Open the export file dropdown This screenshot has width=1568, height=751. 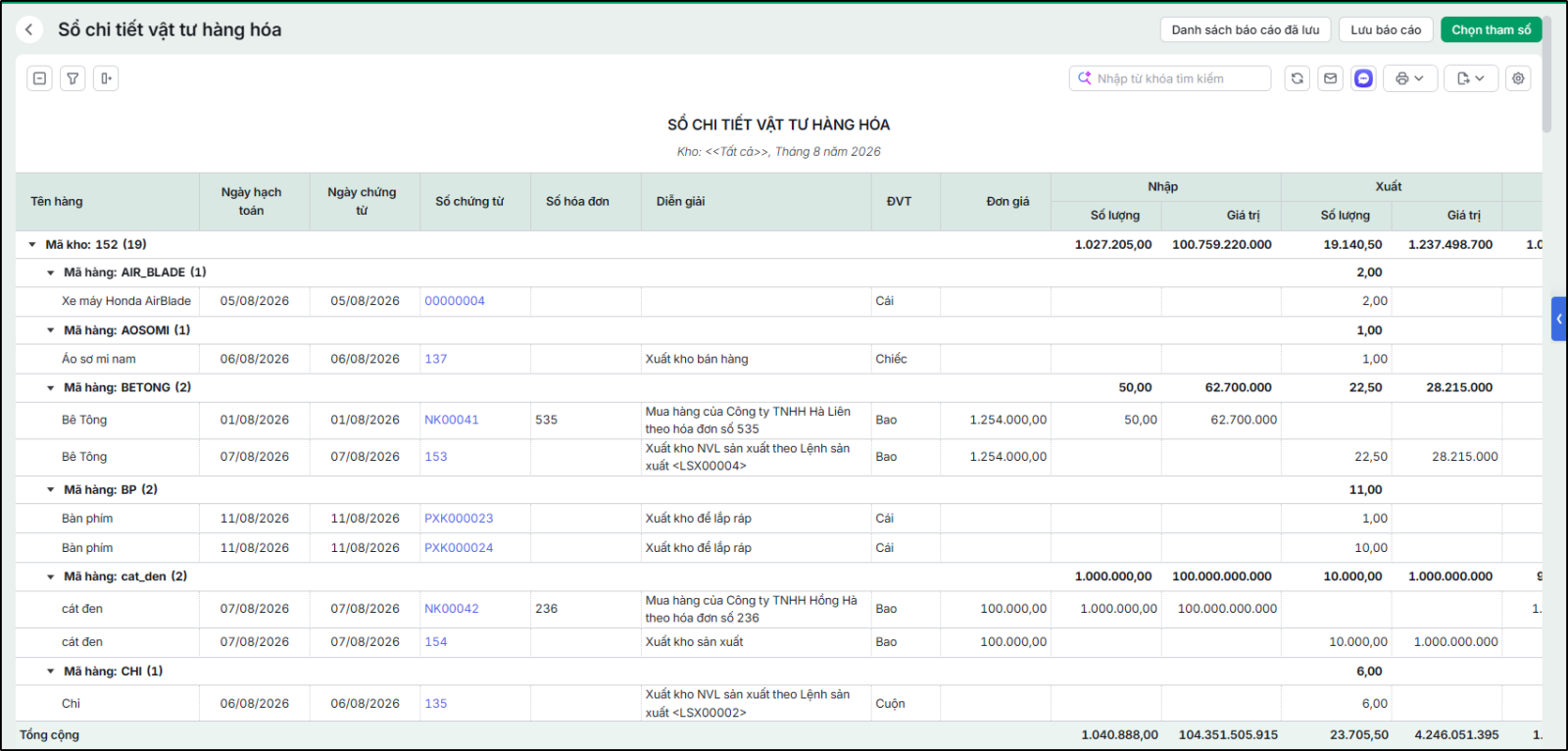tap(1471, 78)
